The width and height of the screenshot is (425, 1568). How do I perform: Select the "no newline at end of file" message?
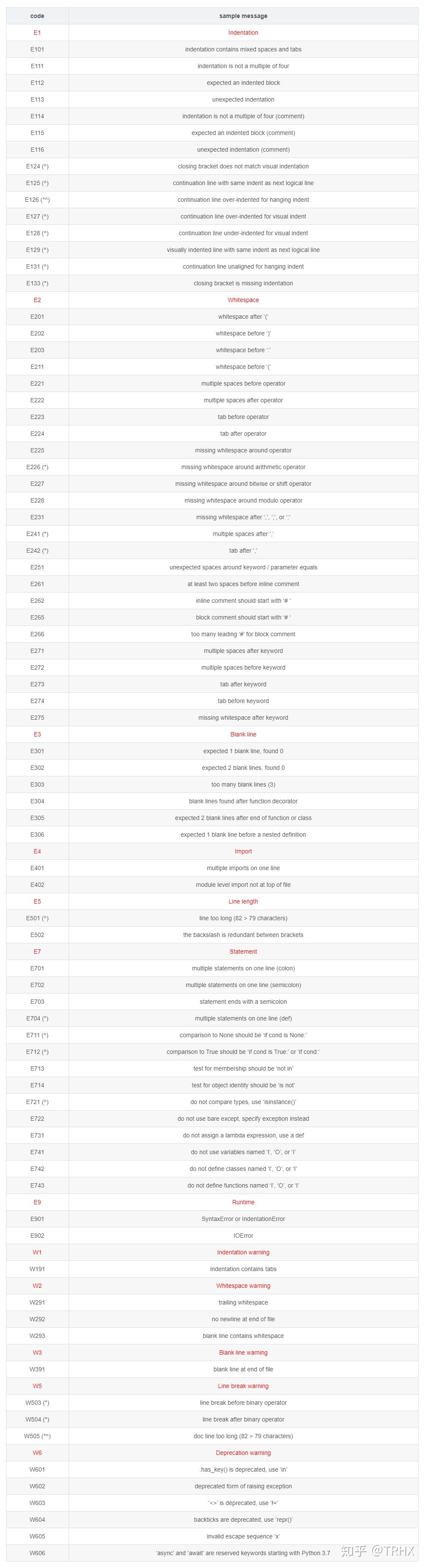pyautogui.click(x=243, y=1319)
